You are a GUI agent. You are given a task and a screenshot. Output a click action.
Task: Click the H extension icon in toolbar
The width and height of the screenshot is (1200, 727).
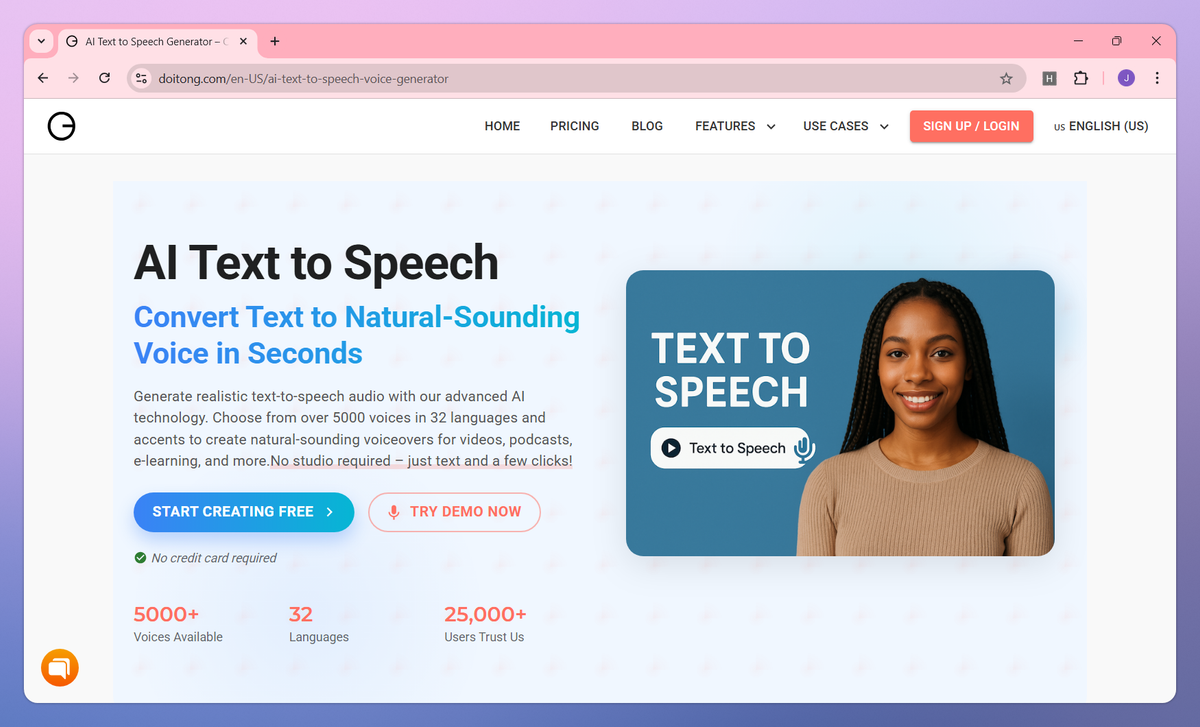click(x=1049, y=78)
